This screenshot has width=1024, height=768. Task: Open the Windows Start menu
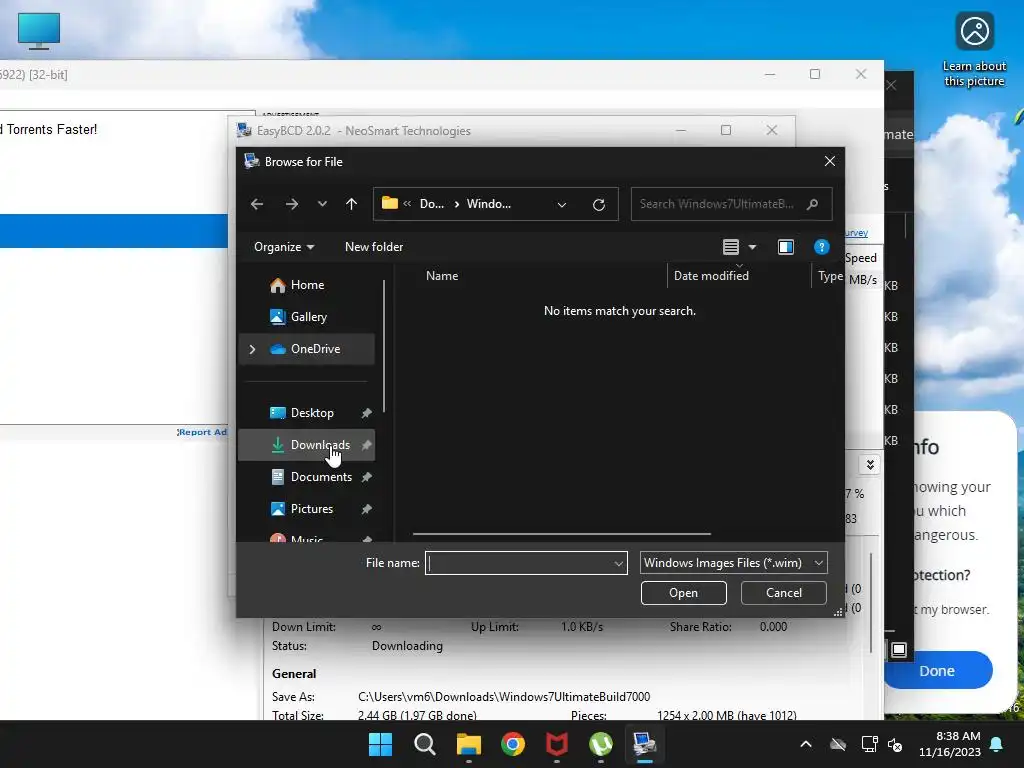pos(381,744)
